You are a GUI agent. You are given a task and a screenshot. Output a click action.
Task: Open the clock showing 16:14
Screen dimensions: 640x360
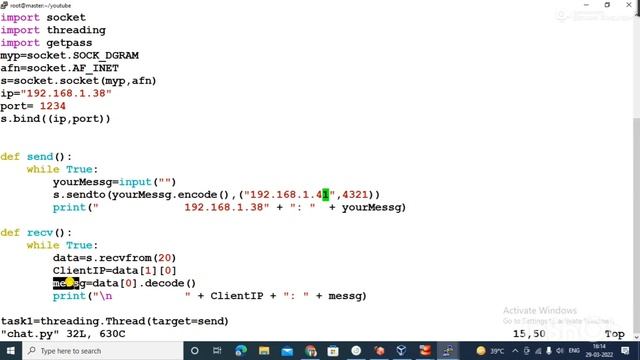pyautogui.click(x=599, y=351)
